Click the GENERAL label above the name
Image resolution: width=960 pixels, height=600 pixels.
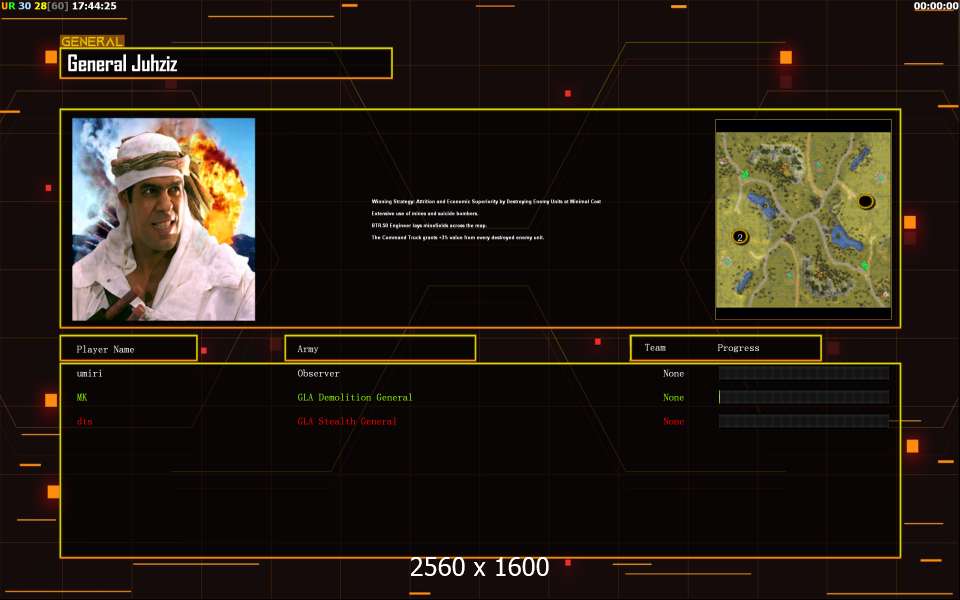92,42
